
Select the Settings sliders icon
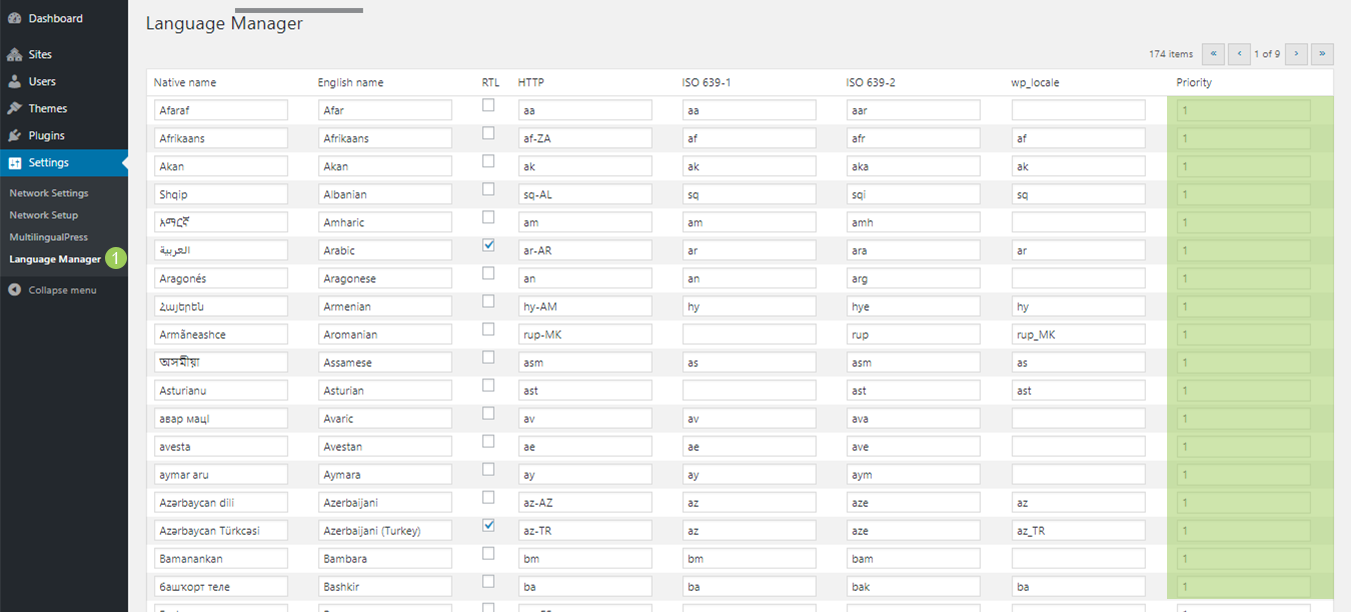click(14, 162)
